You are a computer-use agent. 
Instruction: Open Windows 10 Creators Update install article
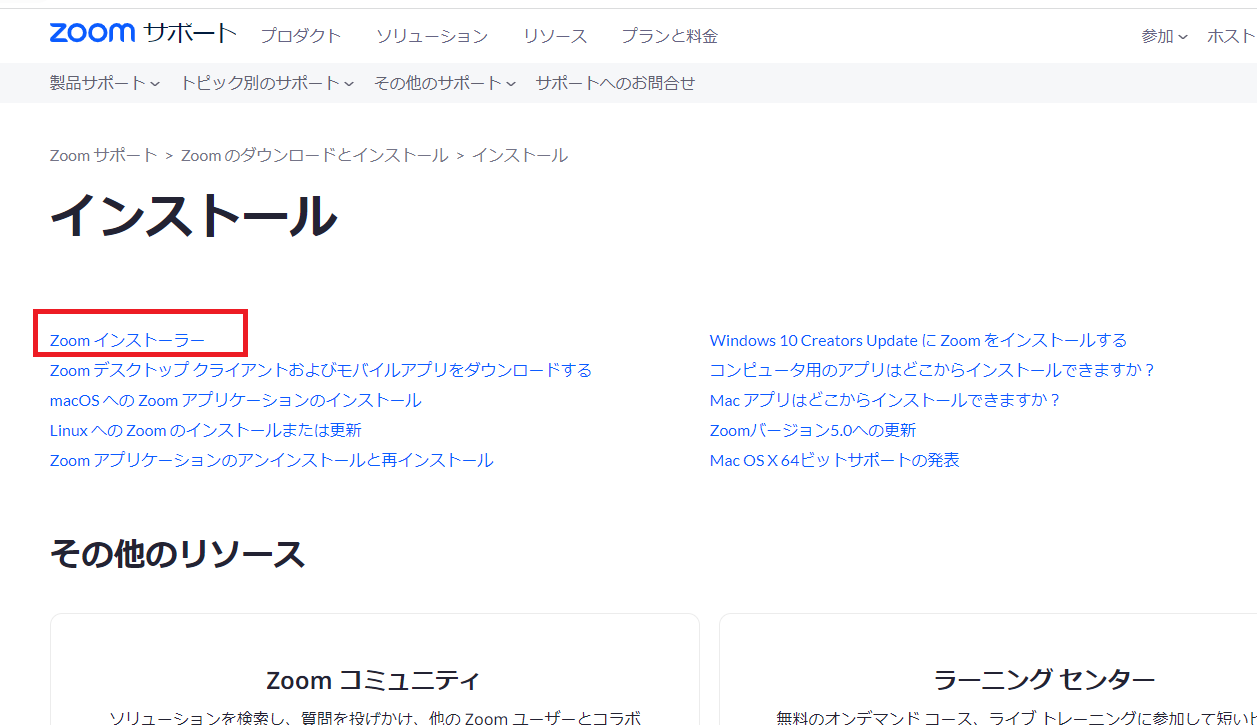pyautogui.click(x=918, y=340)
